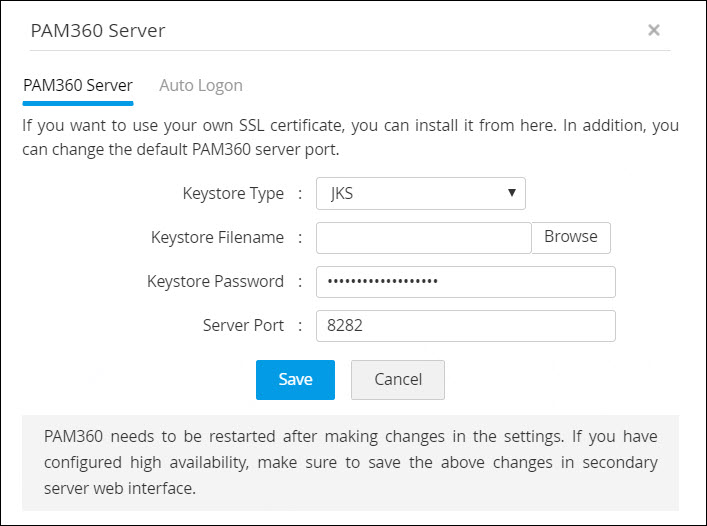Viewport: 707px width, 526px height.
Task: Cancel the changes
Action: coord(398,379)
